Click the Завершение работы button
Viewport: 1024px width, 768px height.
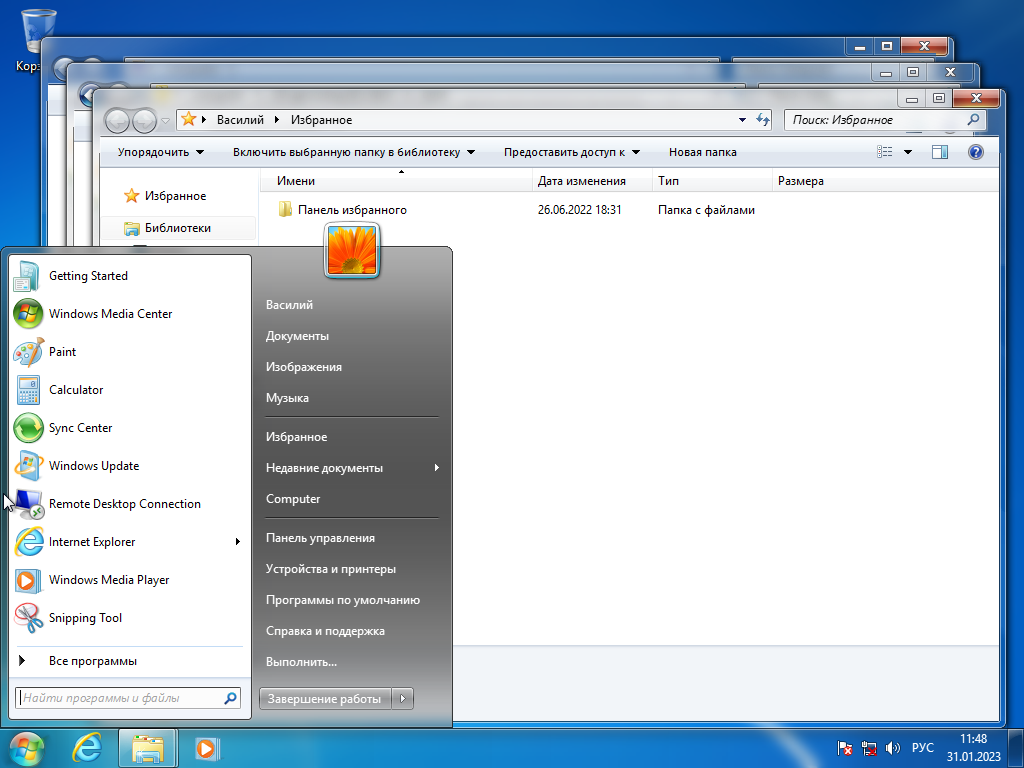[325, 699]
